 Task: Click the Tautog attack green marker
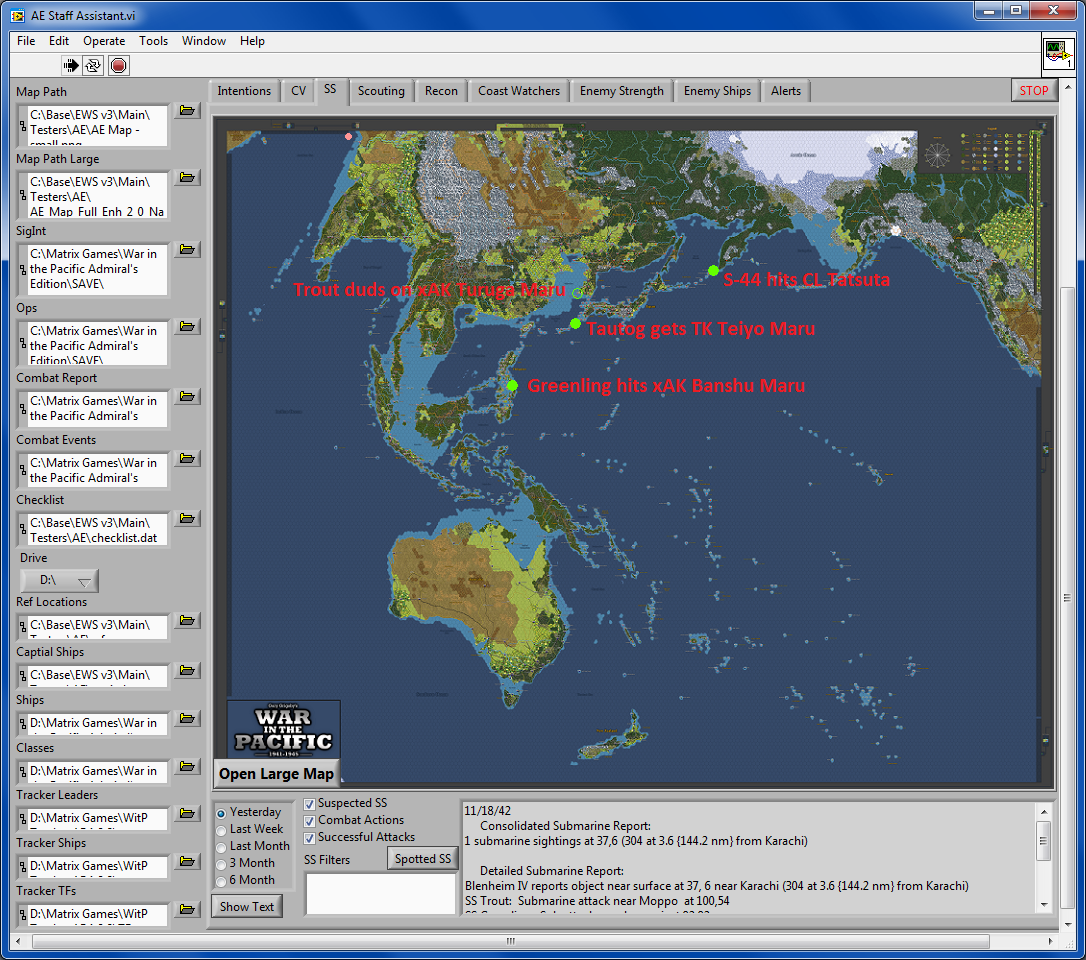(575, 323)
